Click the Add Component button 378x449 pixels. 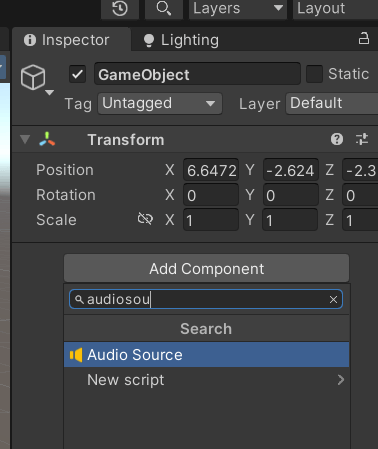pyautogui.click(x=207, y=268)
